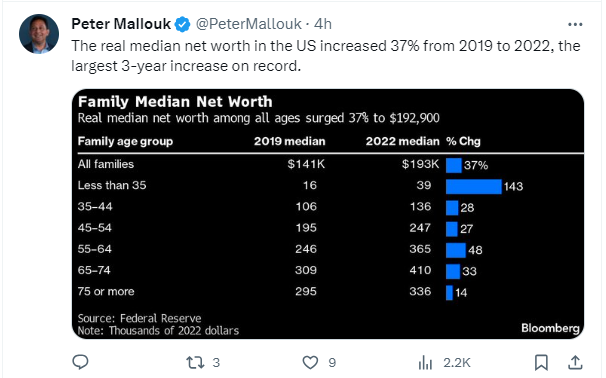Click the All families 37% bar
This screenshot has height=378, width=606.
[454, 165]
